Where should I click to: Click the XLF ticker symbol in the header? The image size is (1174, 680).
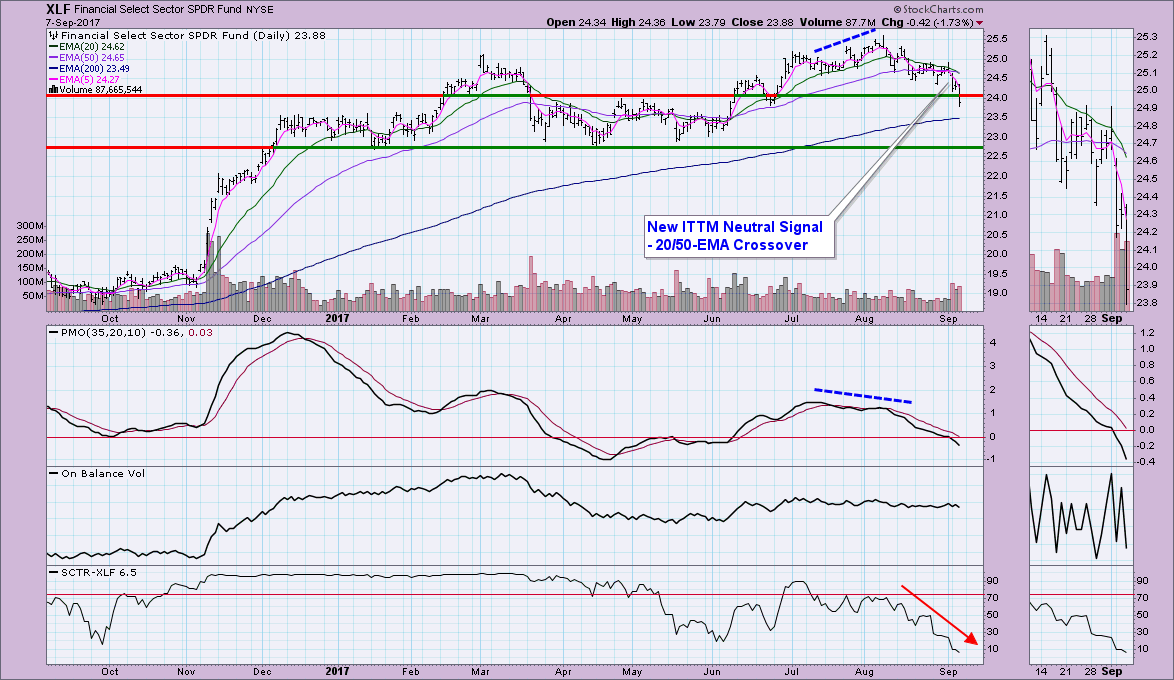58,10
